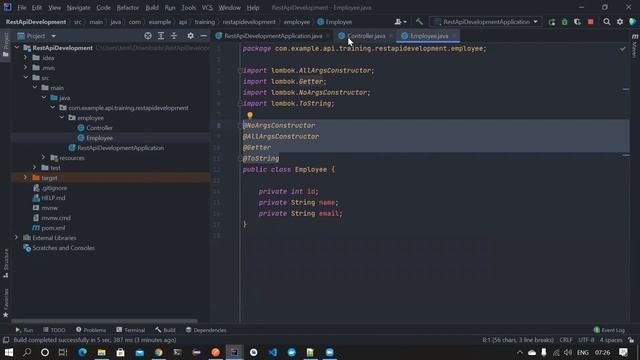Expand all in Project panel

pos(161,36)
